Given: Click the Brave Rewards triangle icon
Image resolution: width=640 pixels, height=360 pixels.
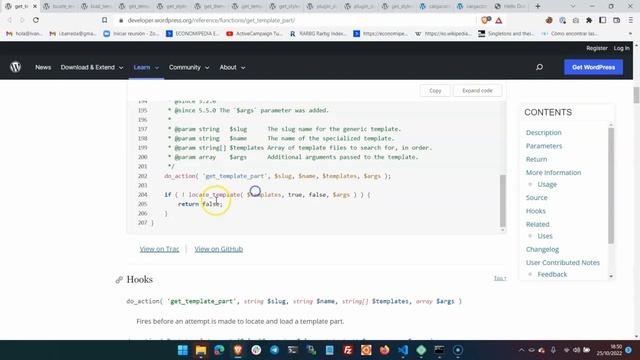Looking at the screenshot, I should point(499,20).
